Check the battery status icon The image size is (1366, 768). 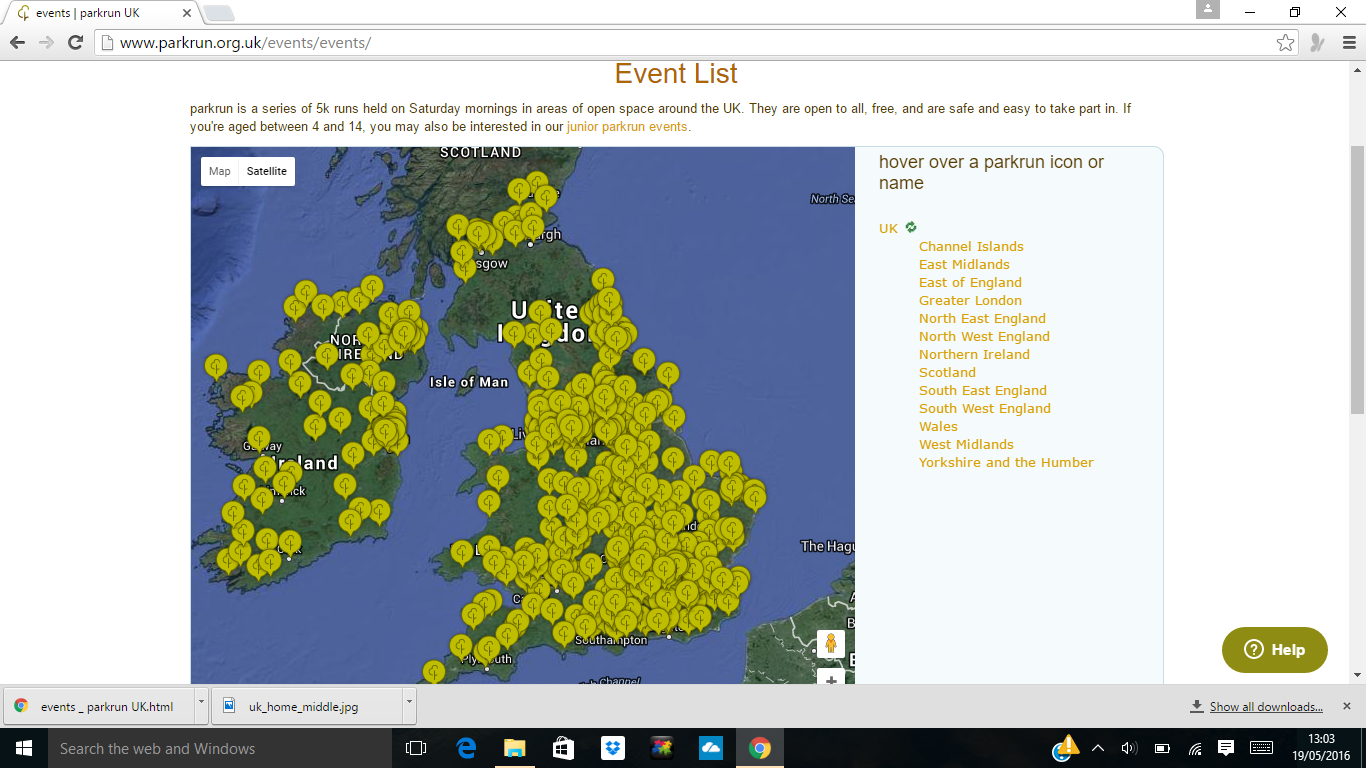click(1162, 748)
